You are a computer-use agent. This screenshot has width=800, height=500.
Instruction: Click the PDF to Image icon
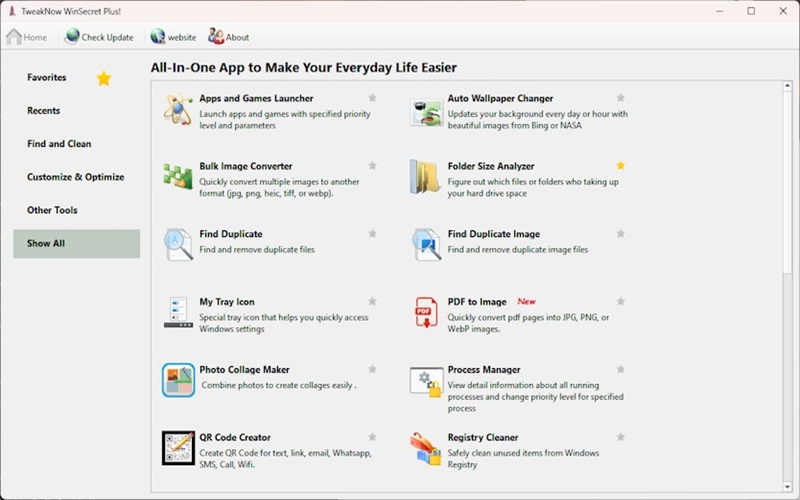pyautogui.click(x=426, y=312)
